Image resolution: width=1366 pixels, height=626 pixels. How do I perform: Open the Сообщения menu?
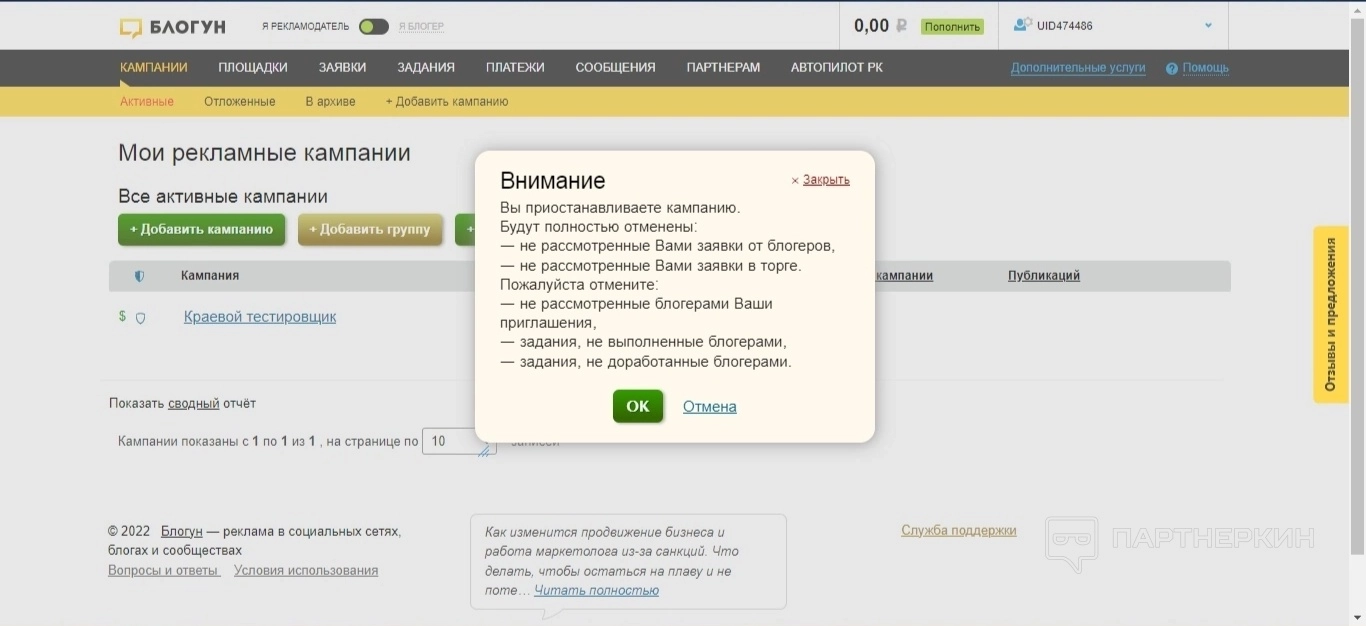pos(615,68)
